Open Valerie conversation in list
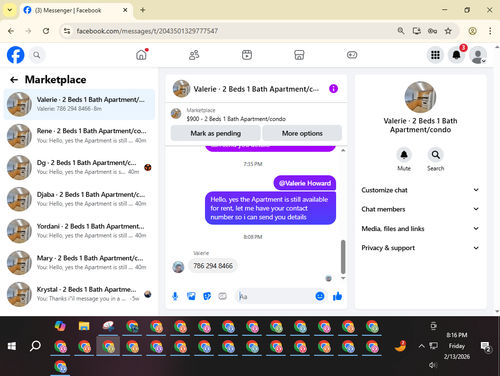 click(79, 104)
